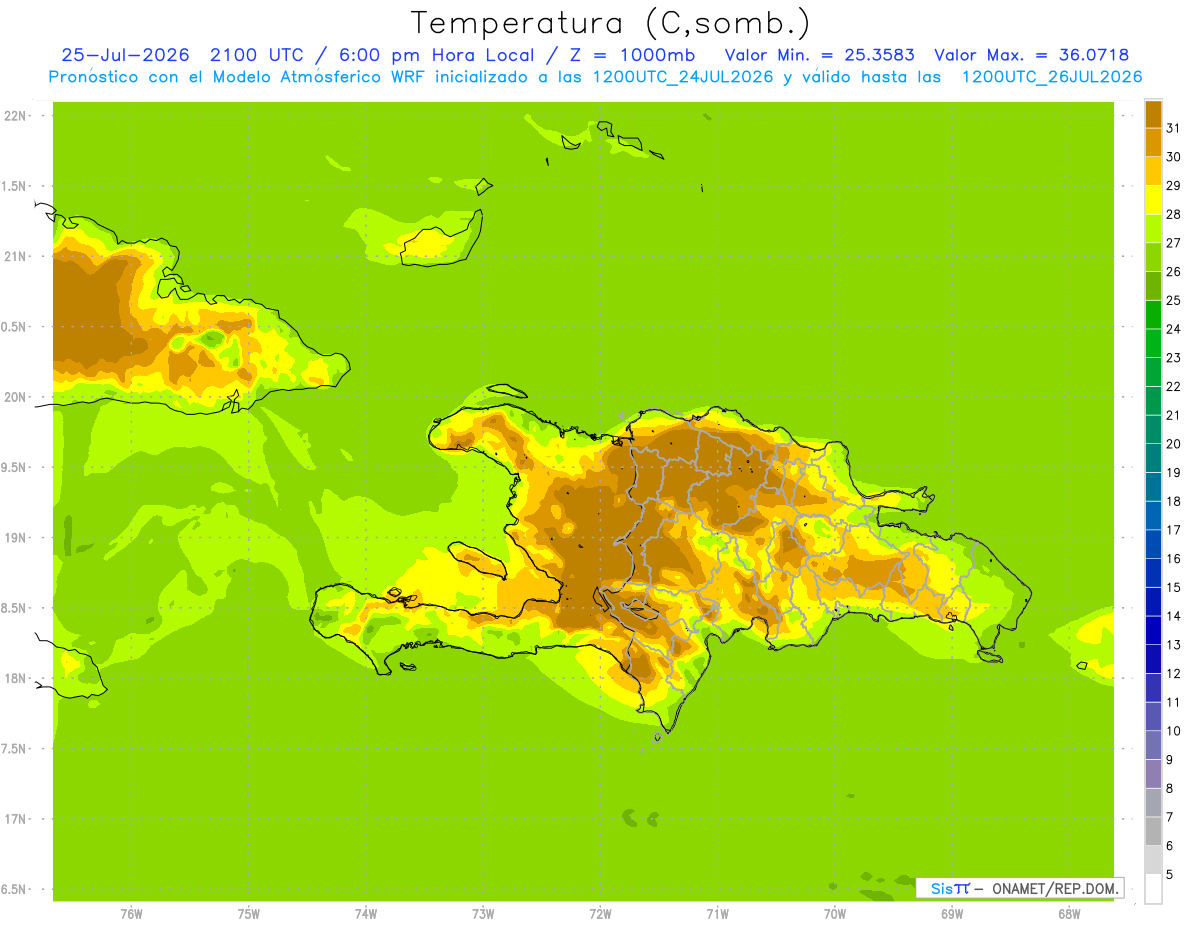Click the yellow legend band between 28 and 29
1200x927 pixels.
tap(1153, 200)
